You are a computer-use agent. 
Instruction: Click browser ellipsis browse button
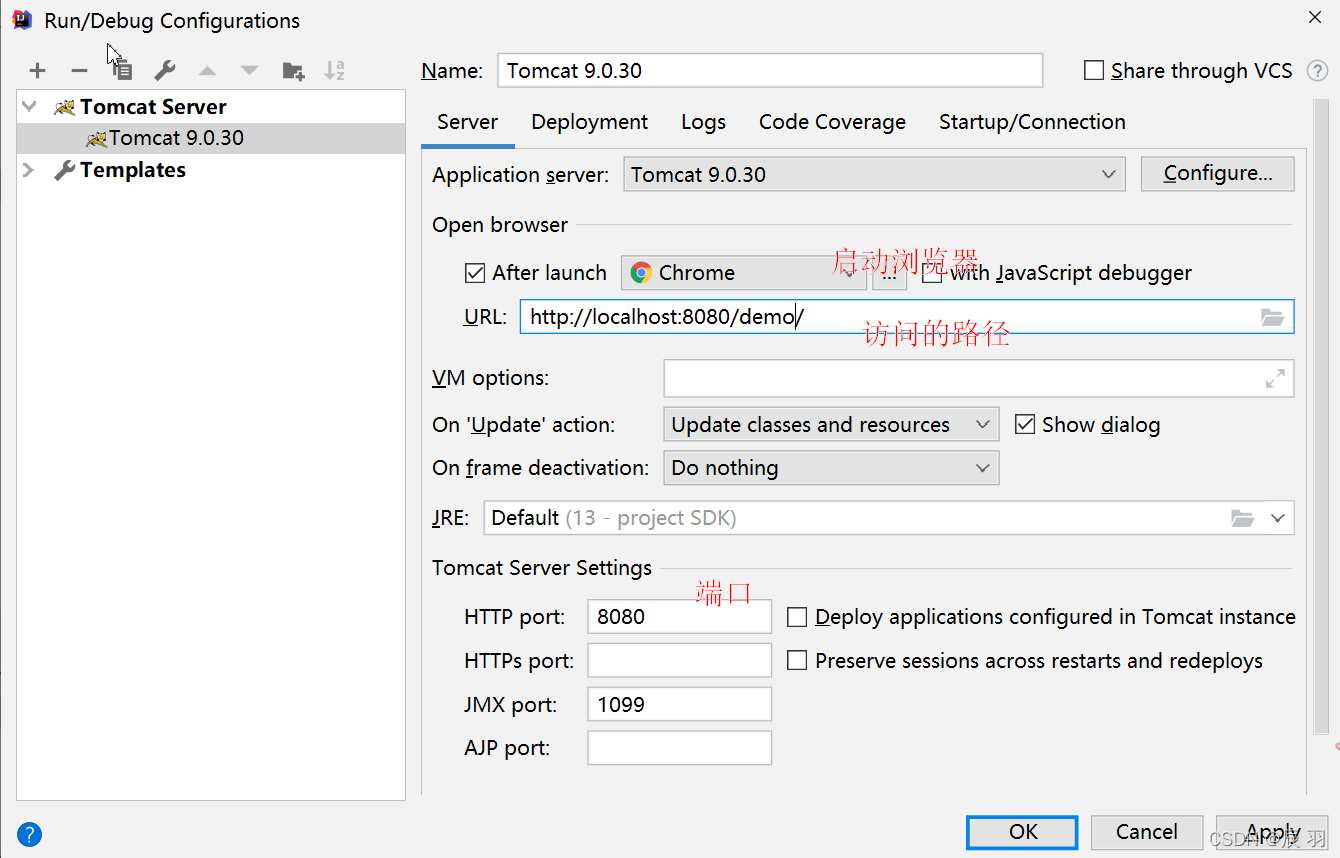tap(889, 273)
